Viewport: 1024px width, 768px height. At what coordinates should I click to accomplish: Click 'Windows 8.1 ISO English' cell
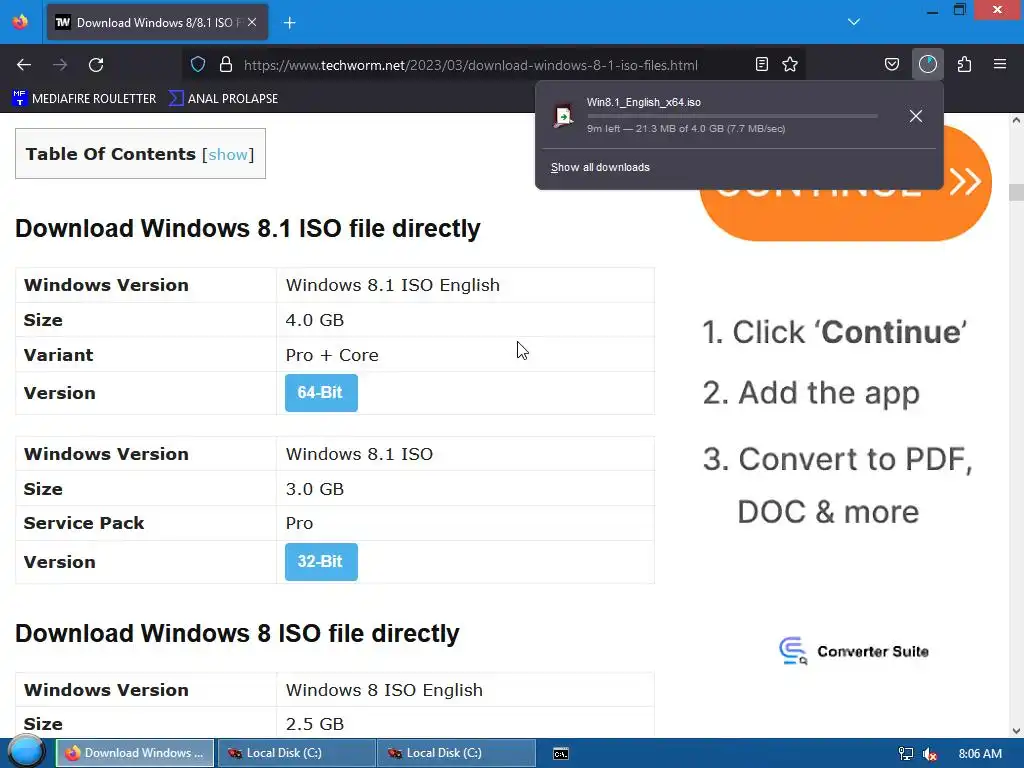click(465, 285)
